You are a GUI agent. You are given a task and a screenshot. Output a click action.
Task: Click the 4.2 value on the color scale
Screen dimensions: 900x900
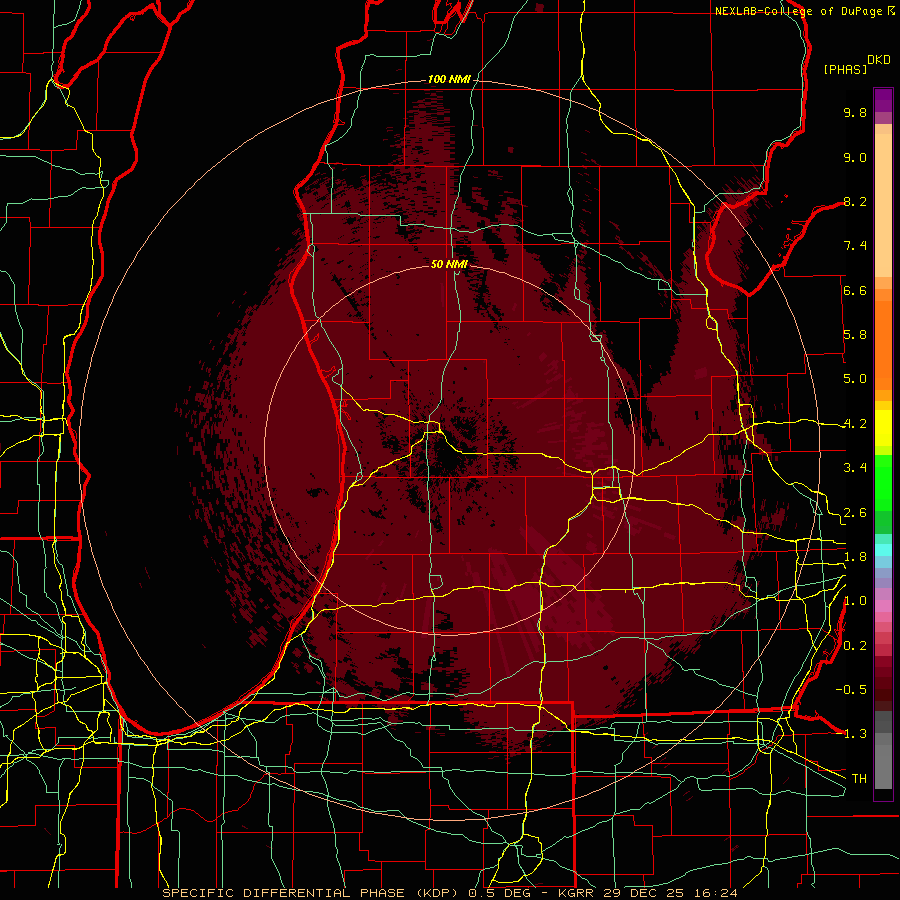tap(855, 424)
